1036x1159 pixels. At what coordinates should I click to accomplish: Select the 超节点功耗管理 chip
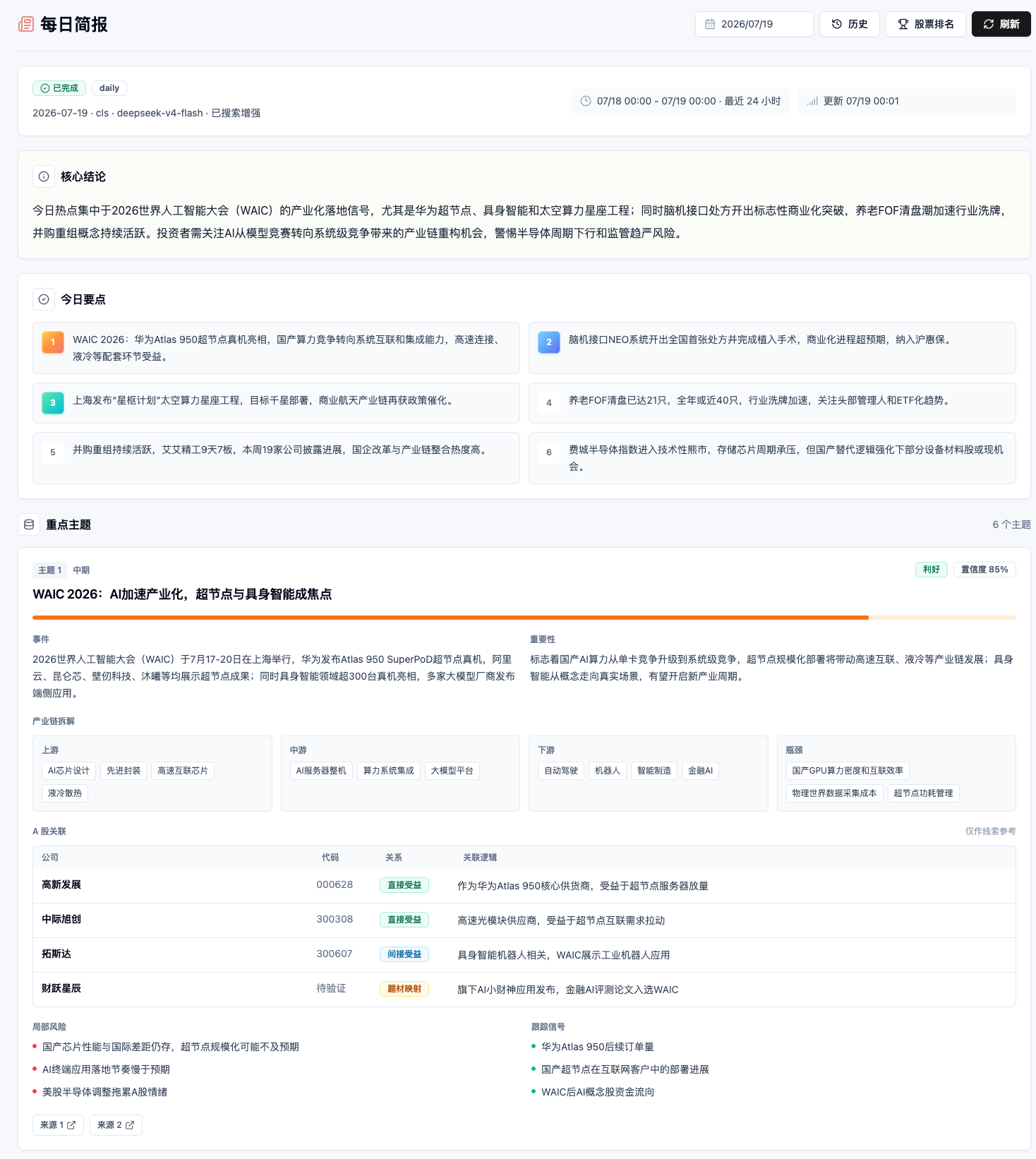(x=923, y=793)
